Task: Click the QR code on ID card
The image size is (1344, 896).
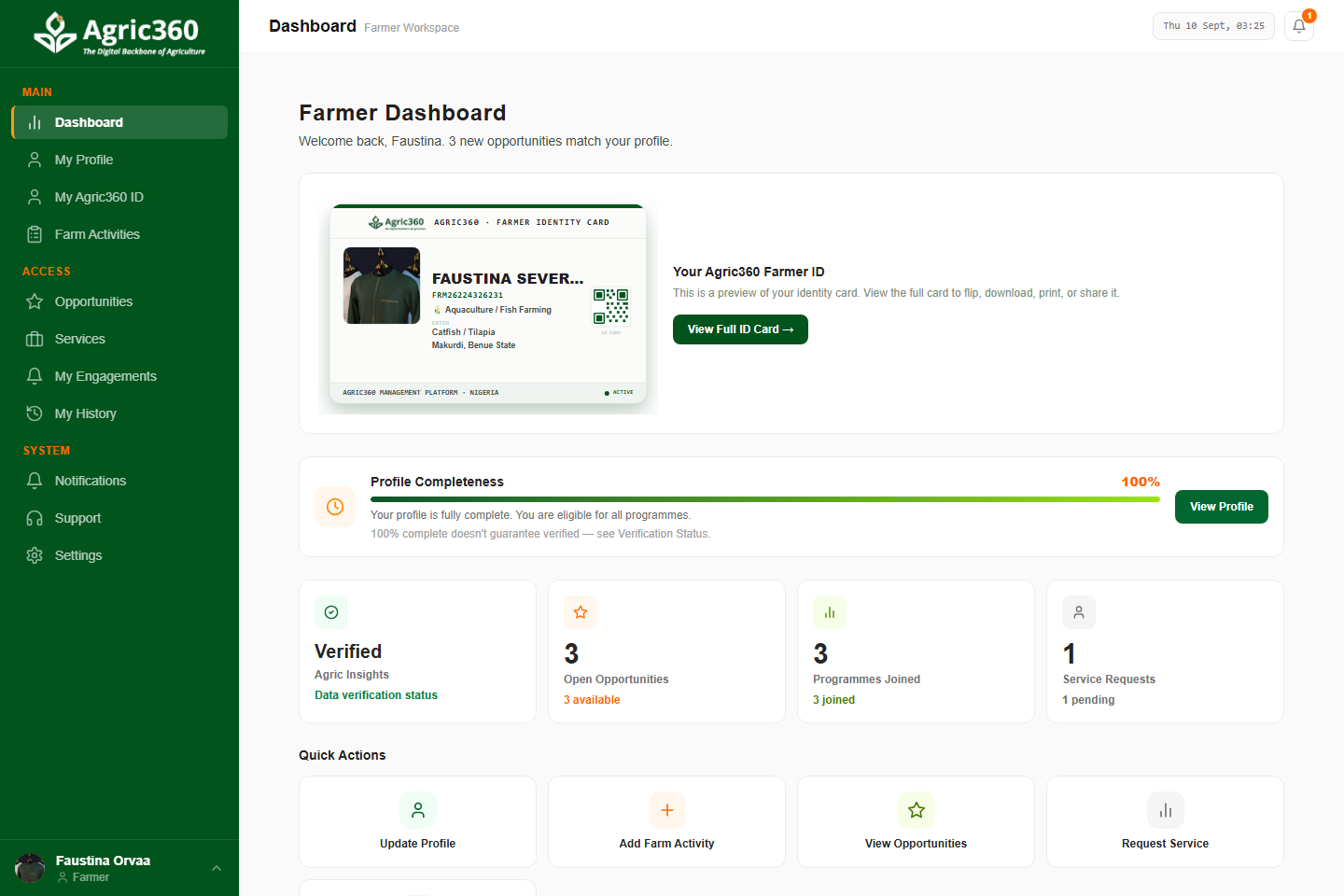Action: 611,306
